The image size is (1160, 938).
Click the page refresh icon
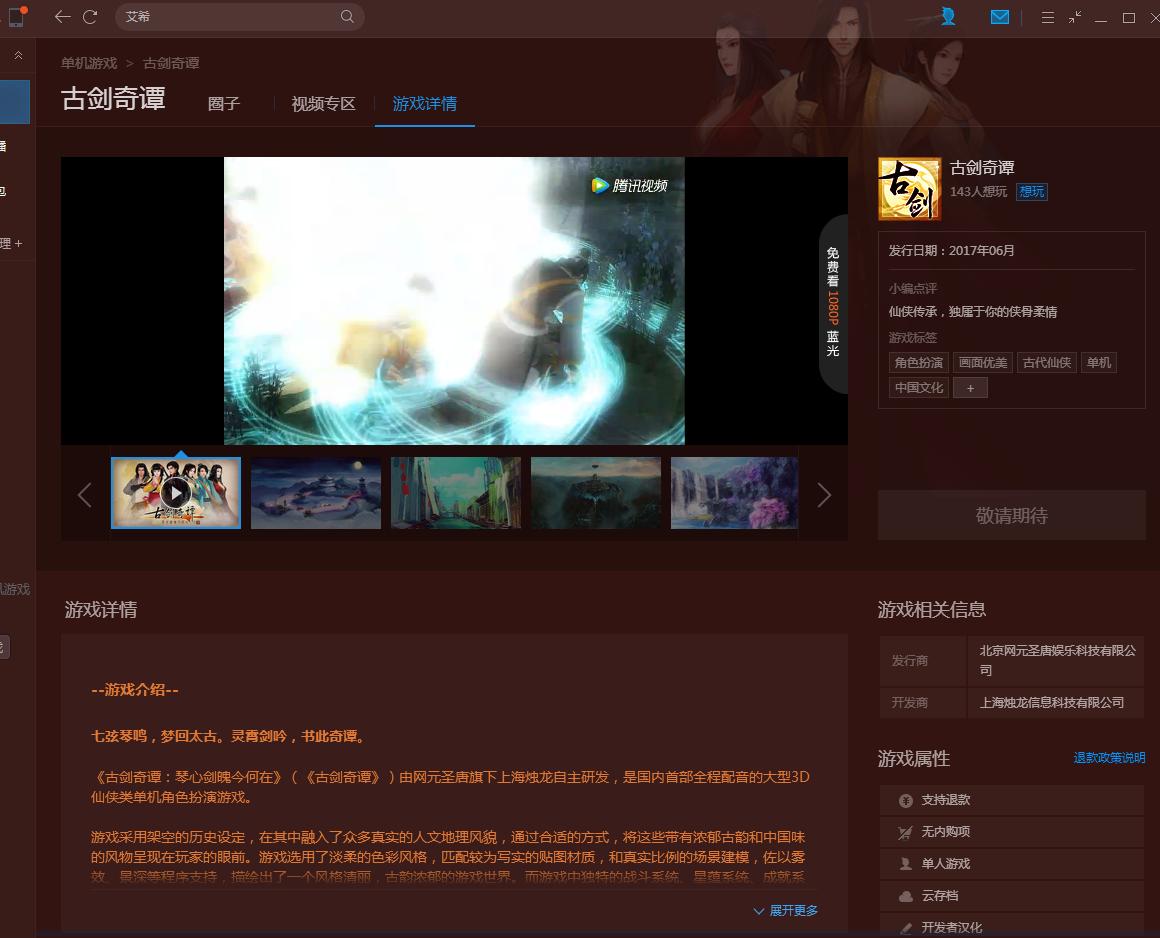pyautogui.click(x=92, y=17)
